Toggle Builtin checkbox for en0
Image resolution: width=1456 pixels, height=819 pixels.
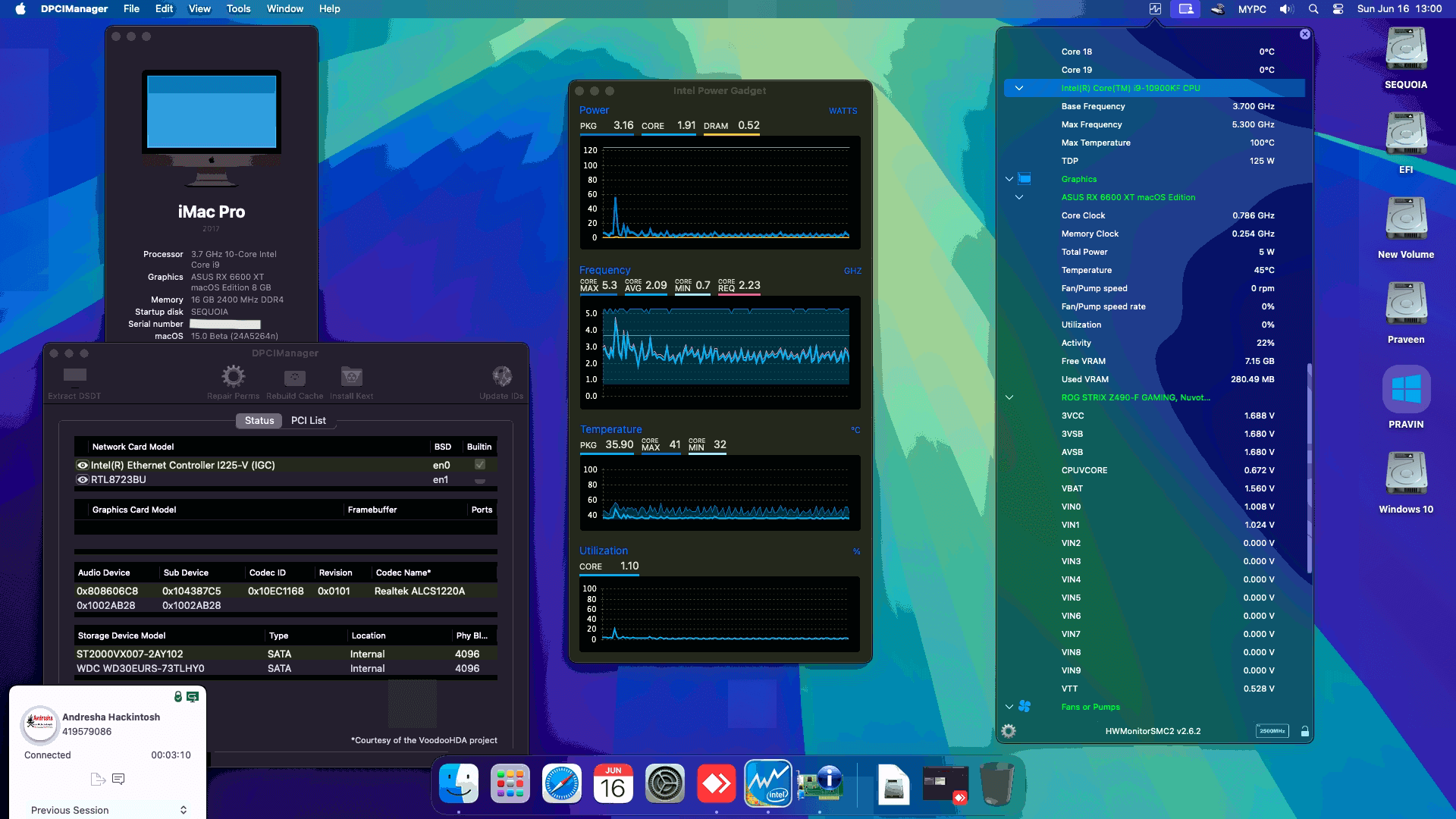coord(480,464)
